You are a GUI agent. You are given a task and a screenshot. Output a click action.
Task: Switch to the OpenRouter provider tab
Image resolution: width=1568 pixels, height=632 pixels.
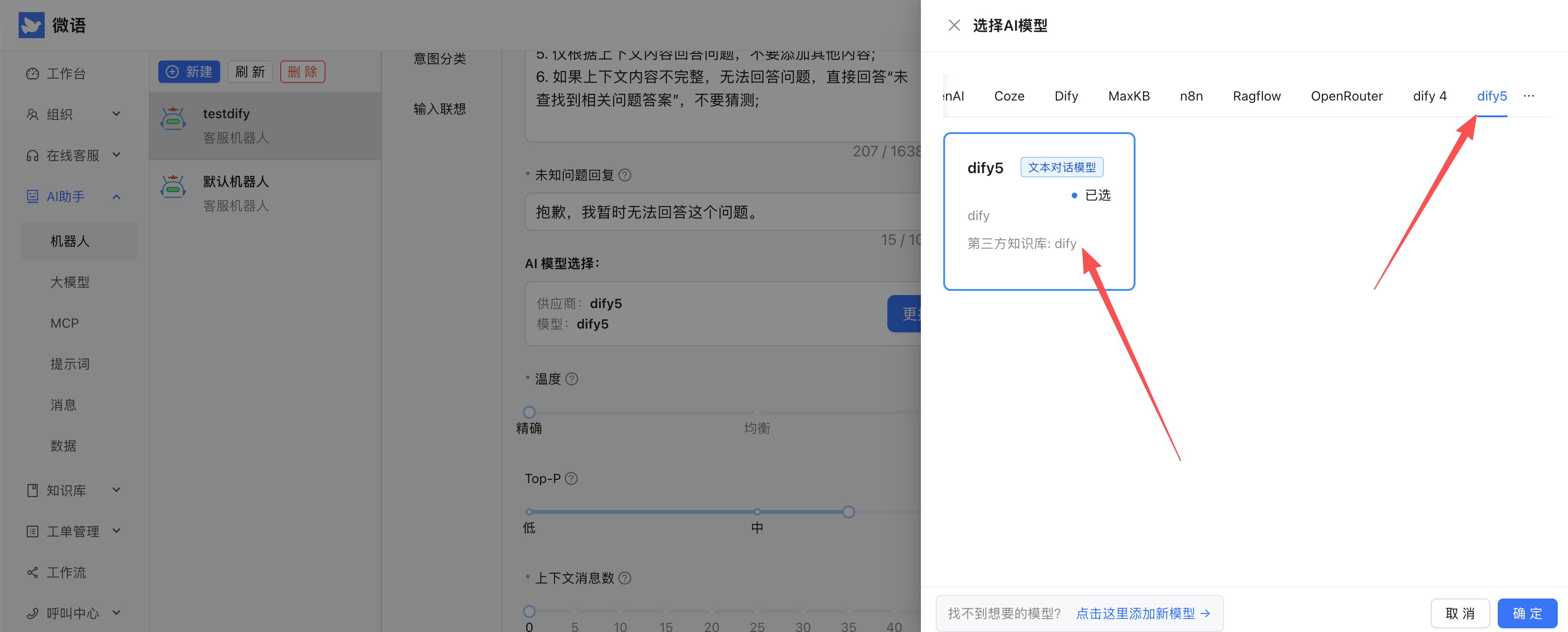coord(1346,96)
